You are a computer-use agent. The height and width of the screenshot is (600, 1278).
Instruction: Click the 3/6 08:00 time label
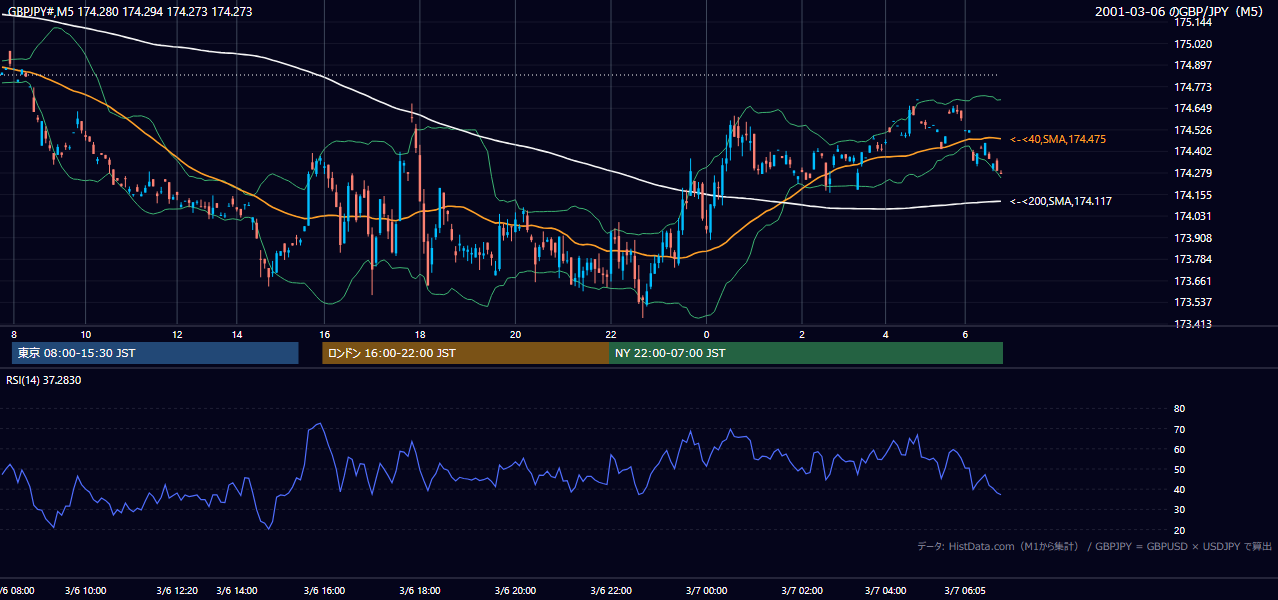(x=17, y=590)
